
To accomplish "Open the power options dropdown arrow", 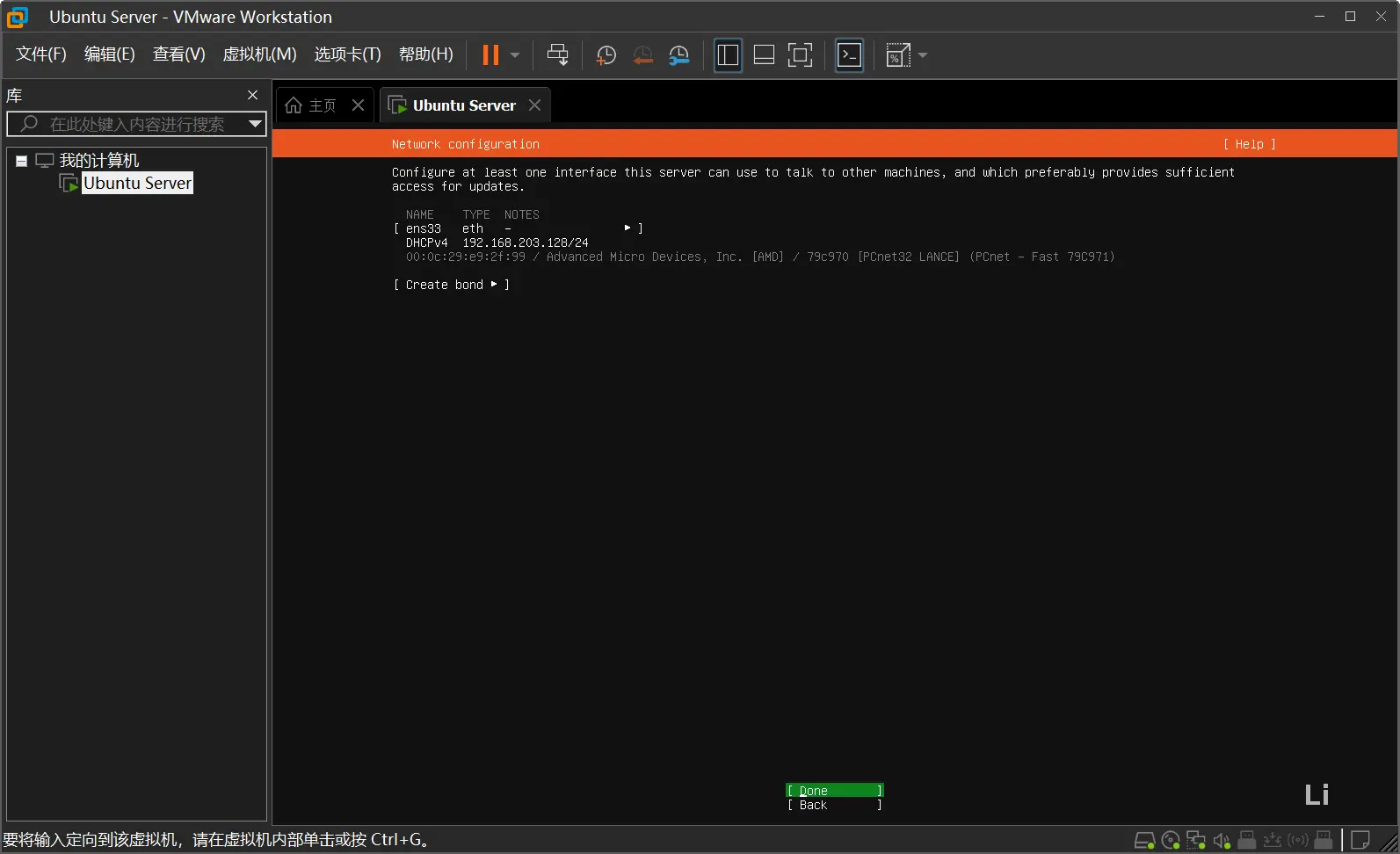I will (515, 55).
